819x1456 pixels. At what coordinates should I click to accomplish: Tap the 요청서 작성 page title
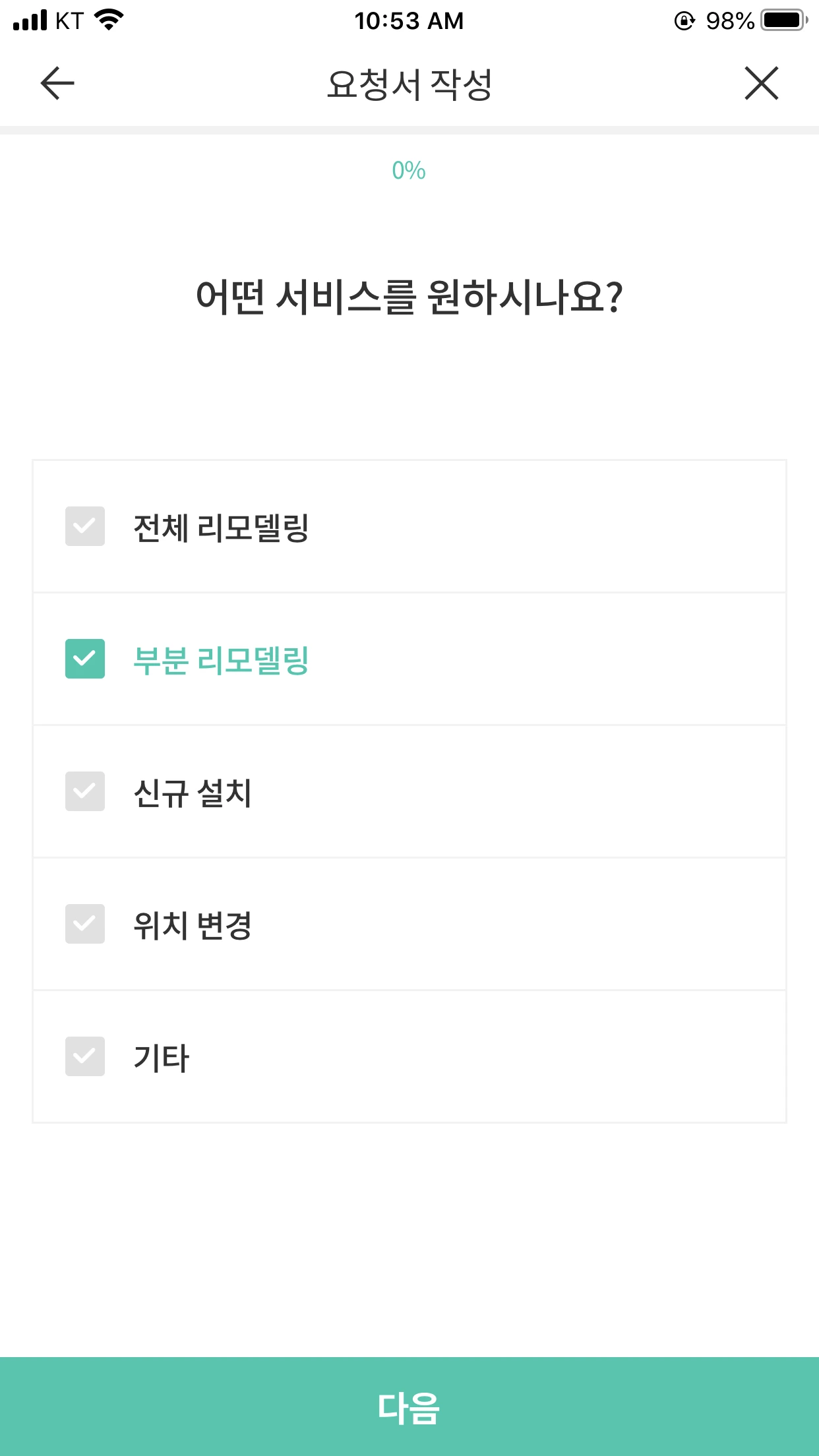pyautogui.click(x=409, y=85)
